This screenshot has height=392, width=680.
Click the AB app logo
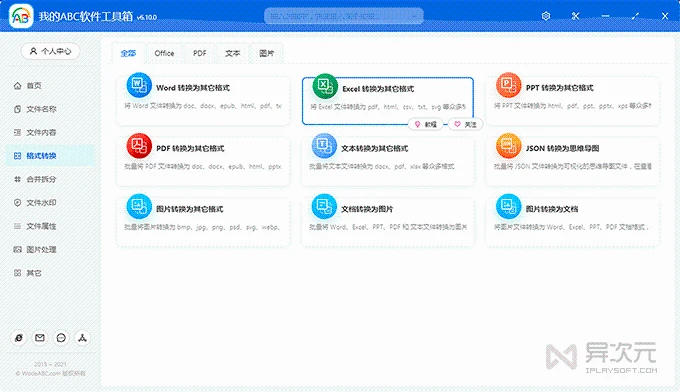21,16
